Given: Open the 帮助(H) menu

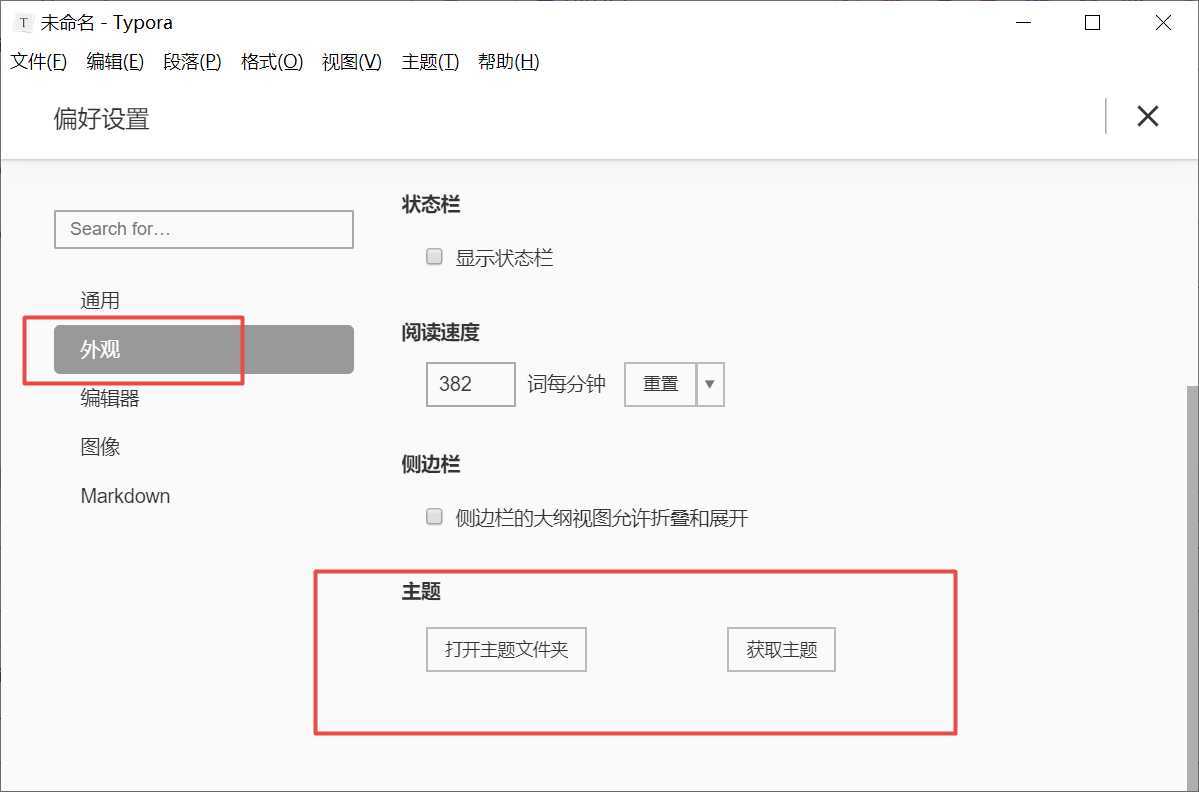Looking at the screenshot, I should pos(509,62).
